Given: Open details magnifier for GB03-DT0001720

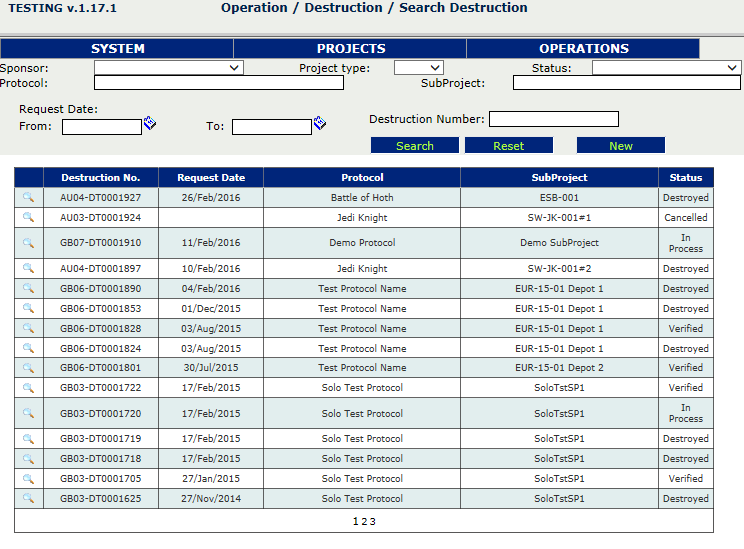Looking at the screenshot, I should [x=28, y=413].
